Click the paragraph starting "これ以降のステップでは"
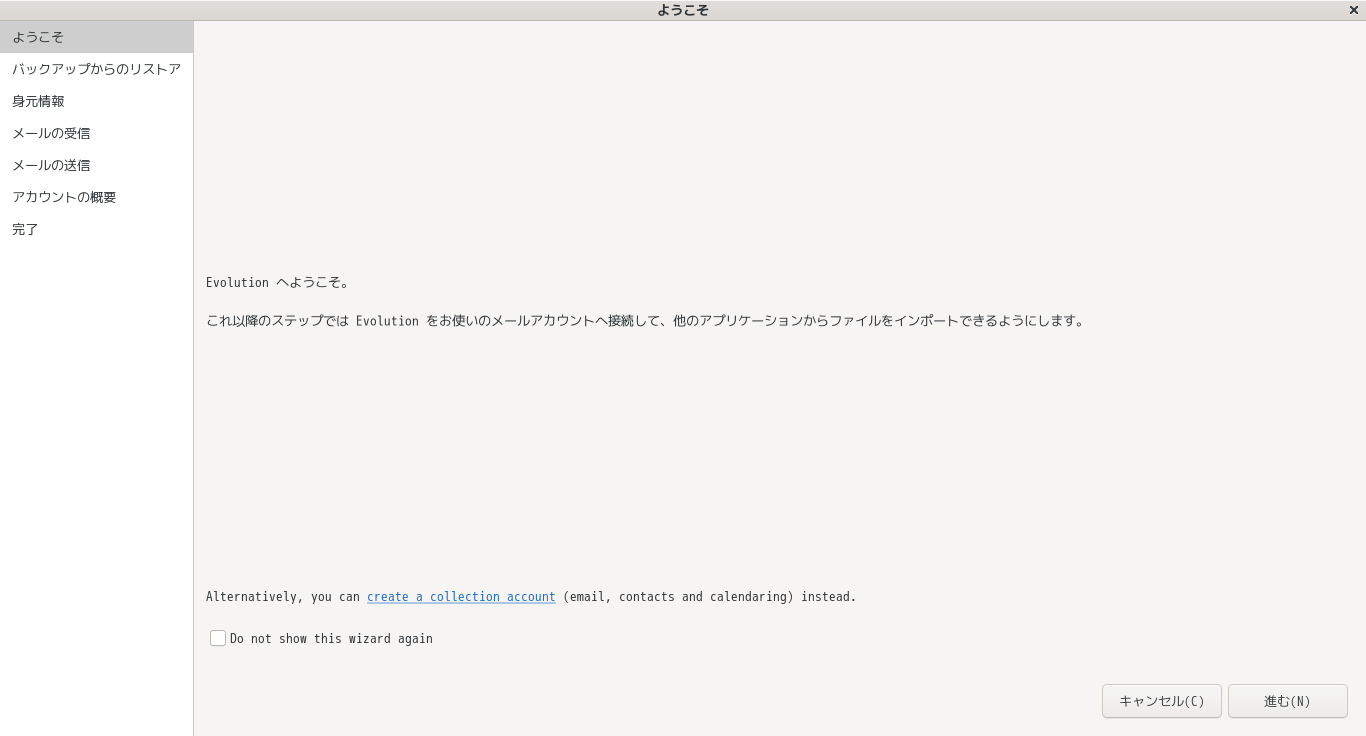Screen dimensions: 1366x736 pos(645,321)
